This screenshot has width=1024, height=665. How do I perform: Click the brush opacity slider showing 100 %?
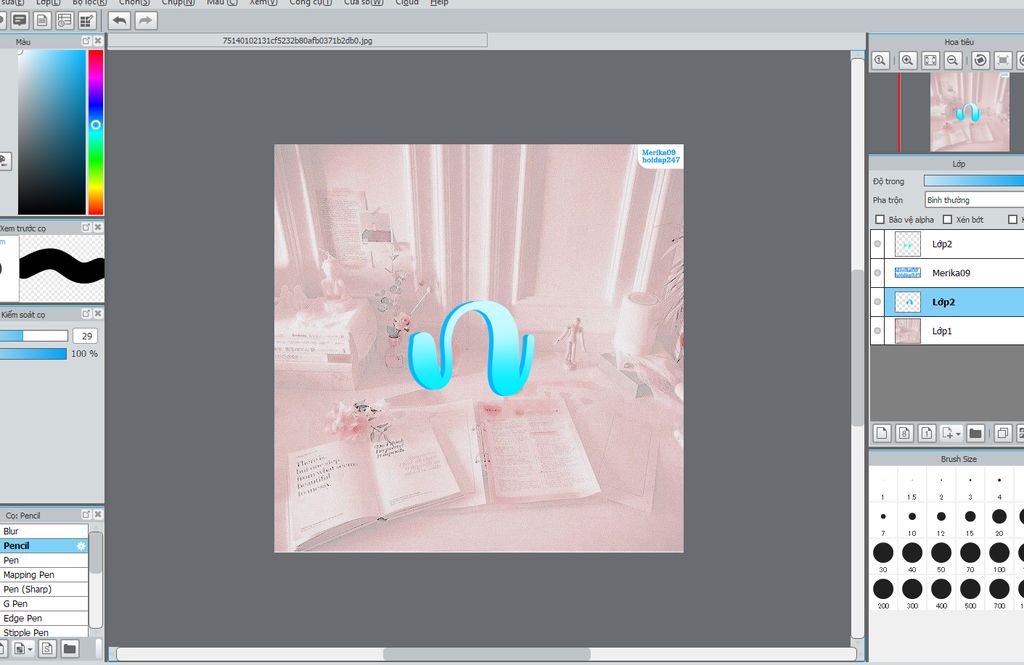[x=33, y=353]
